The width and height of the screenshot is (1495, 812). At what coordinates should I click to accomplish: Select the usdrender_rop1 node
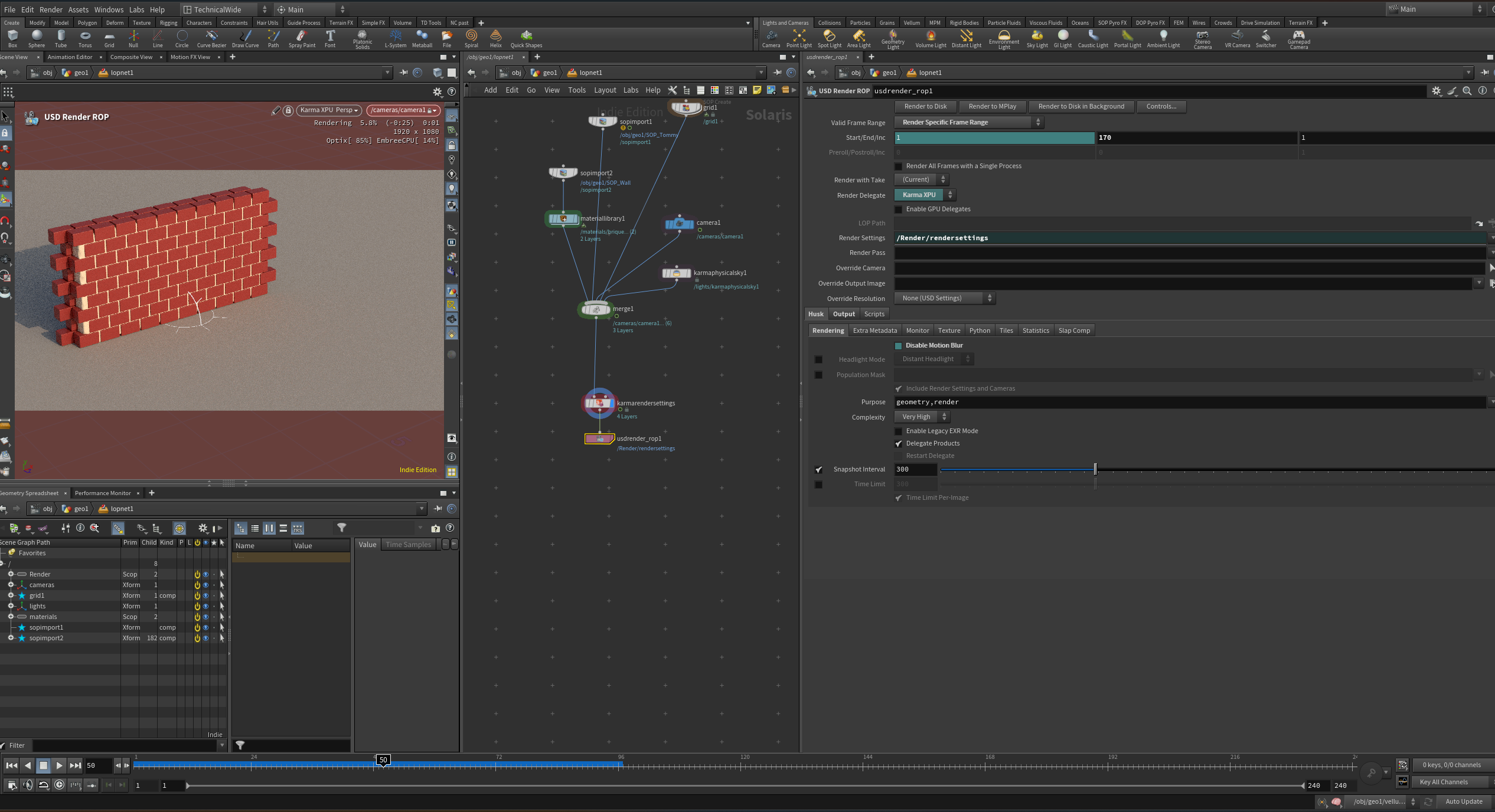599,439
